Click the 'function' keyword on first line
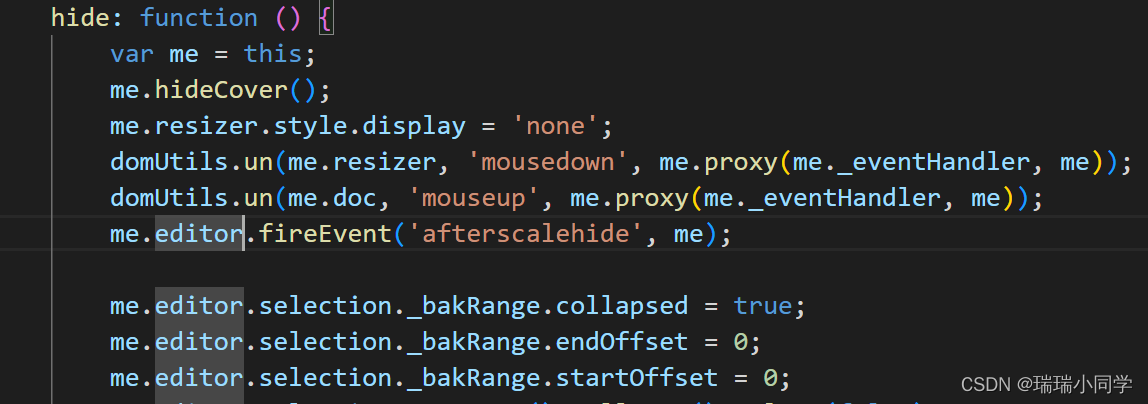The image size is (1148, 404). tap(198, 17)
